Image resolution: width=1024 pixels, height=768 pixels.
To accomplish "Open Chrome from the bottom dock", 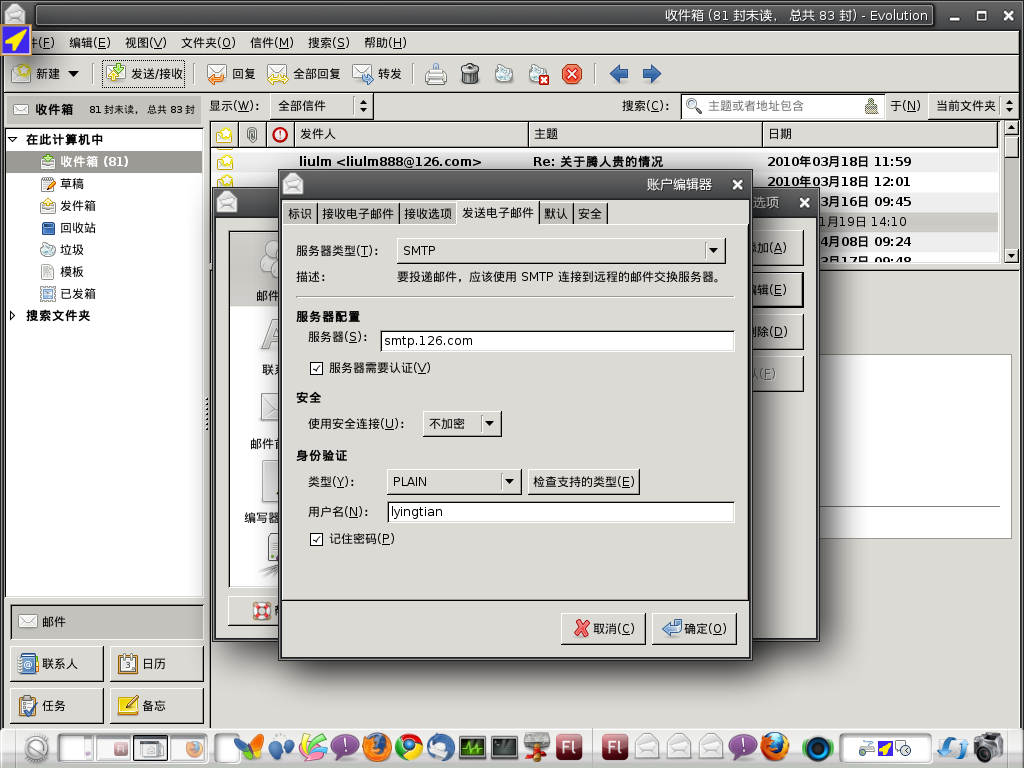I will click(409, 747).
